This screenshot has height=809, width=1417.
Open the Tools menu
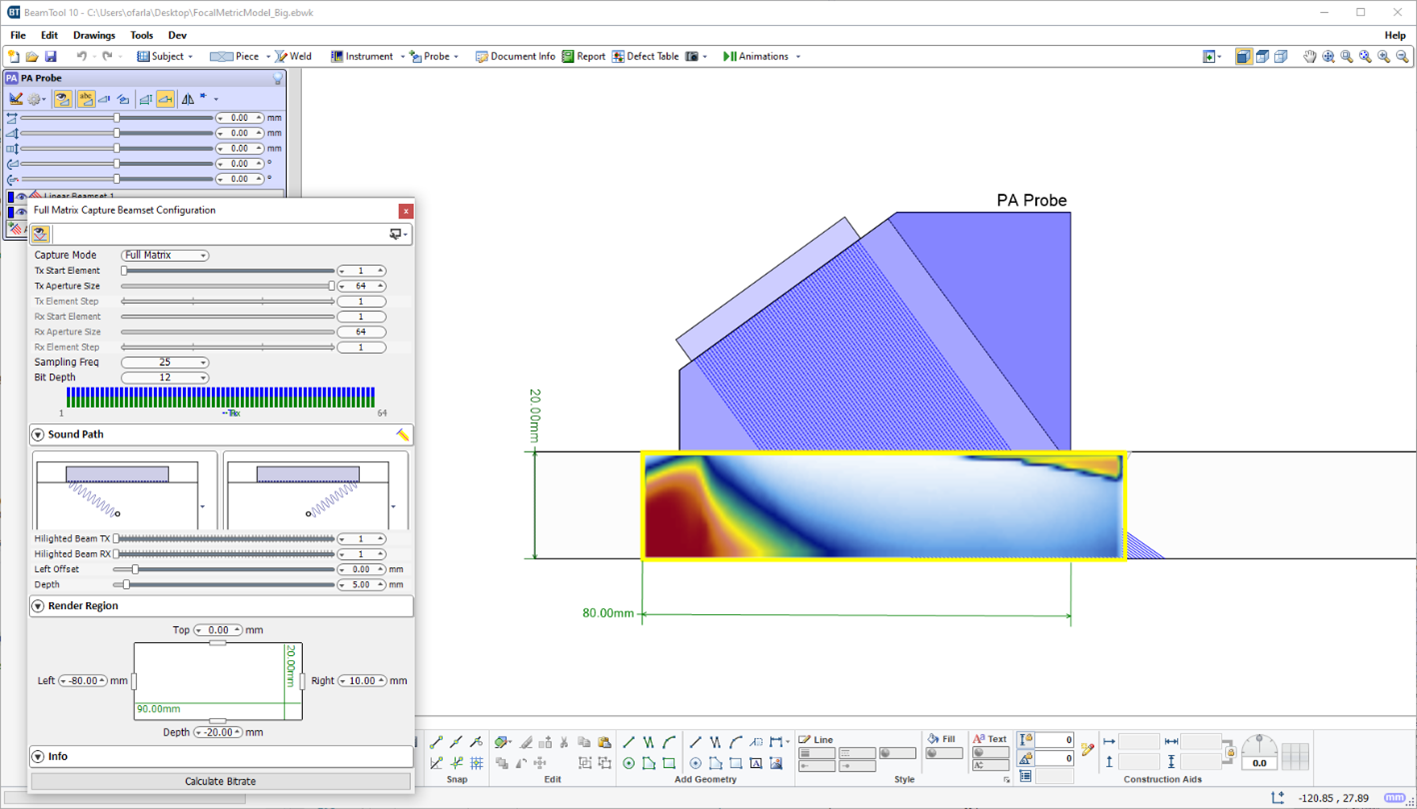(x=141, y=35)
